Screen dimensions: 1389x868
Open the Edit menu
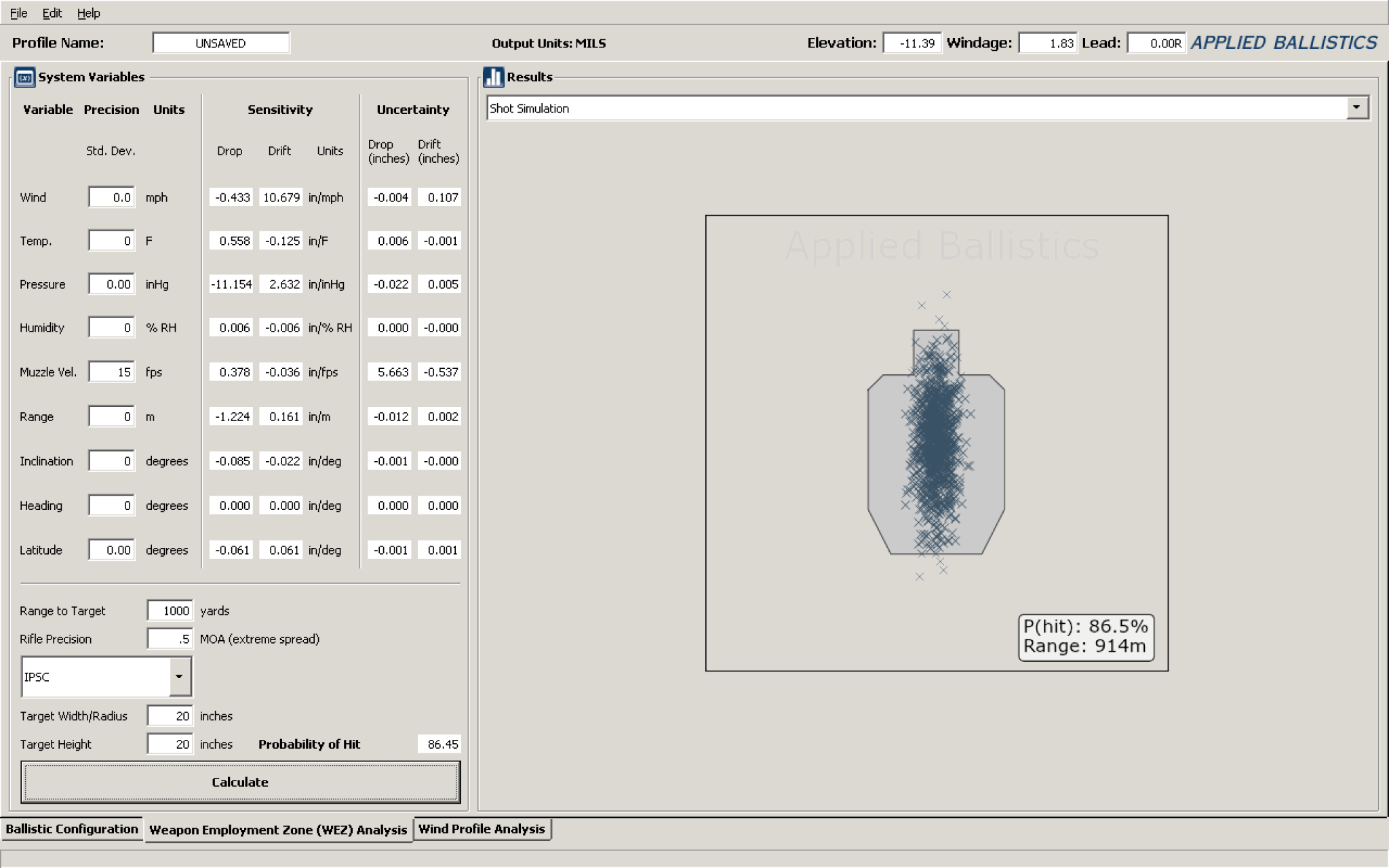click(x=52, y=13)
